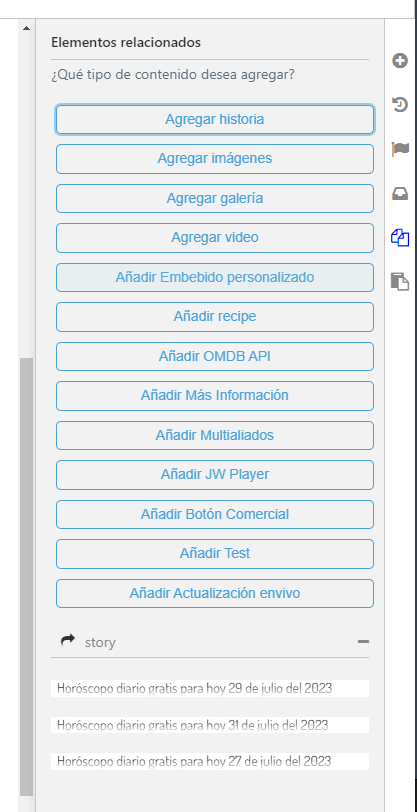The image size is (417, 812).
Task: Add Embebido personalizado element
Action: point(215,278)
